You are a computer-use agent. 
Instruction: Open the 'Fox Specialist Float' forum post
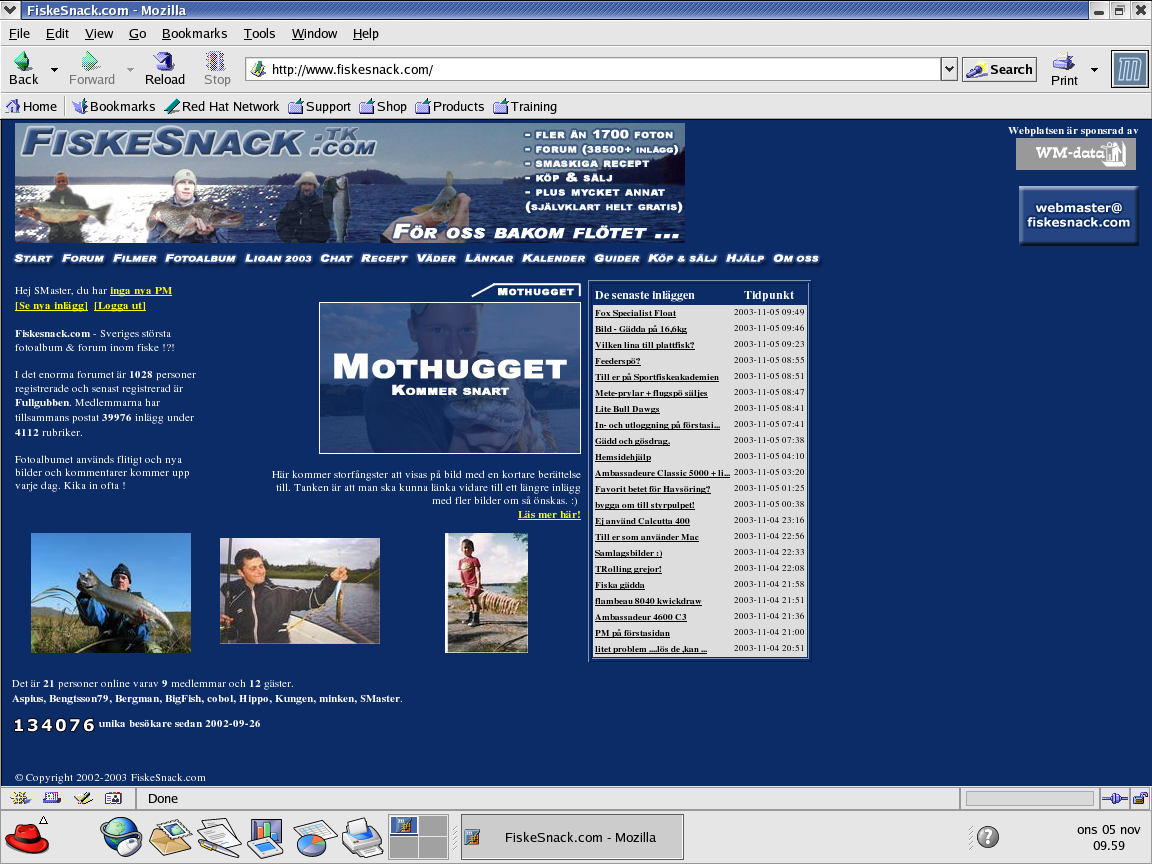coord(635,313)
